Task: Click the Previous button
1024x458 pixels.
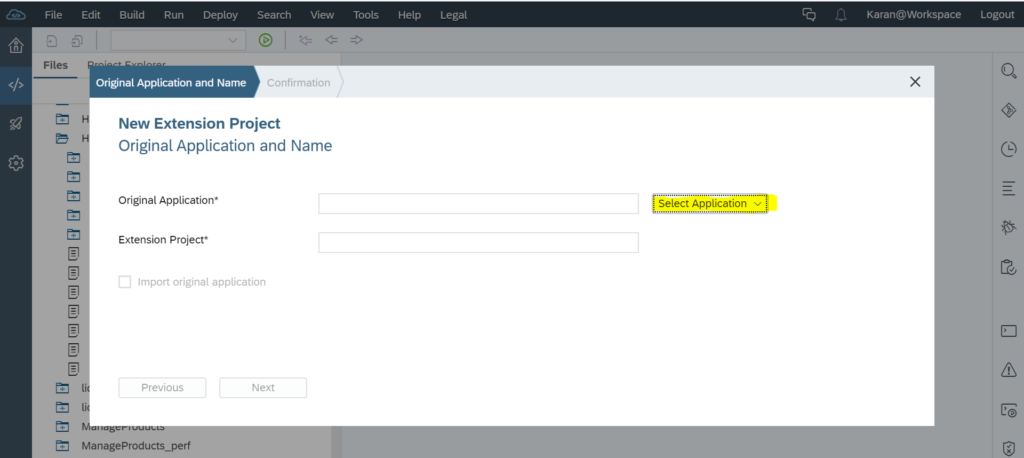Action: coord(162,387)
